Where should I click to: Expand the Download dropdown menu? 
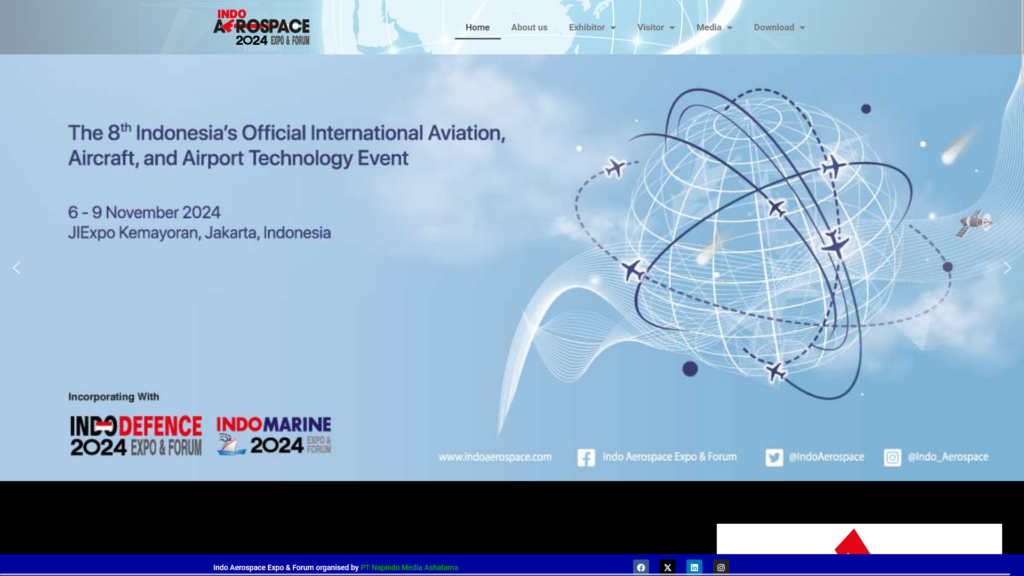point(779,27)
